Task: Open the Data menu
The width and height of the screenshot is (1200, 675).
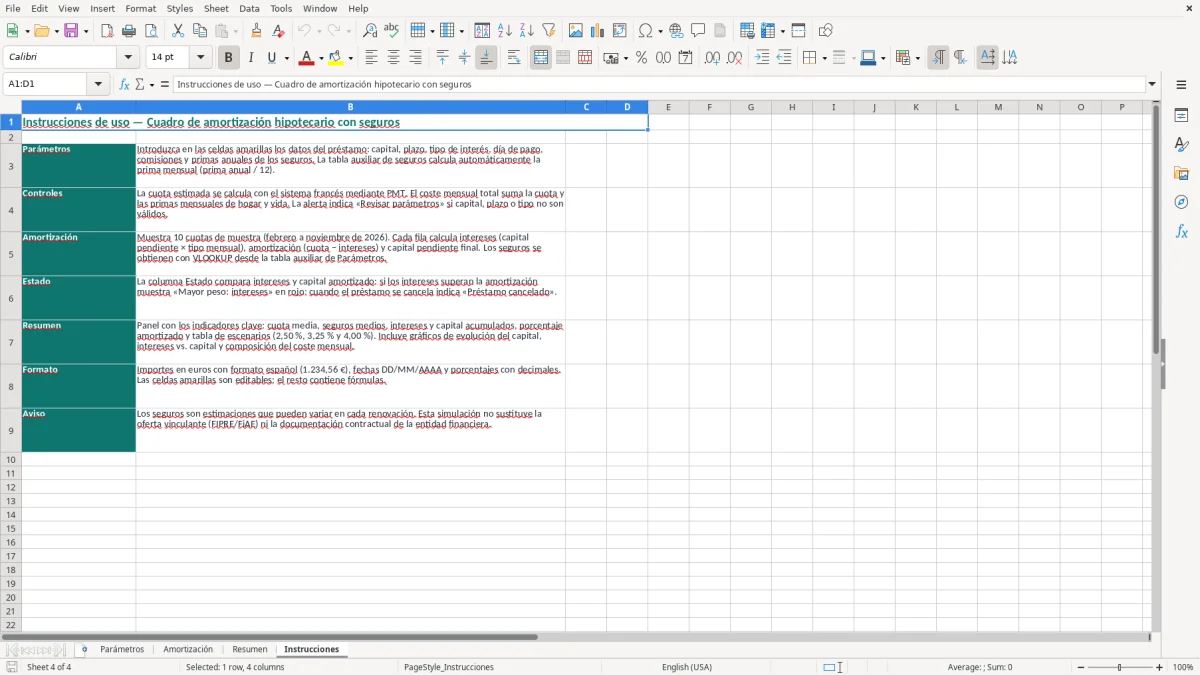Action: coord(249,8)
